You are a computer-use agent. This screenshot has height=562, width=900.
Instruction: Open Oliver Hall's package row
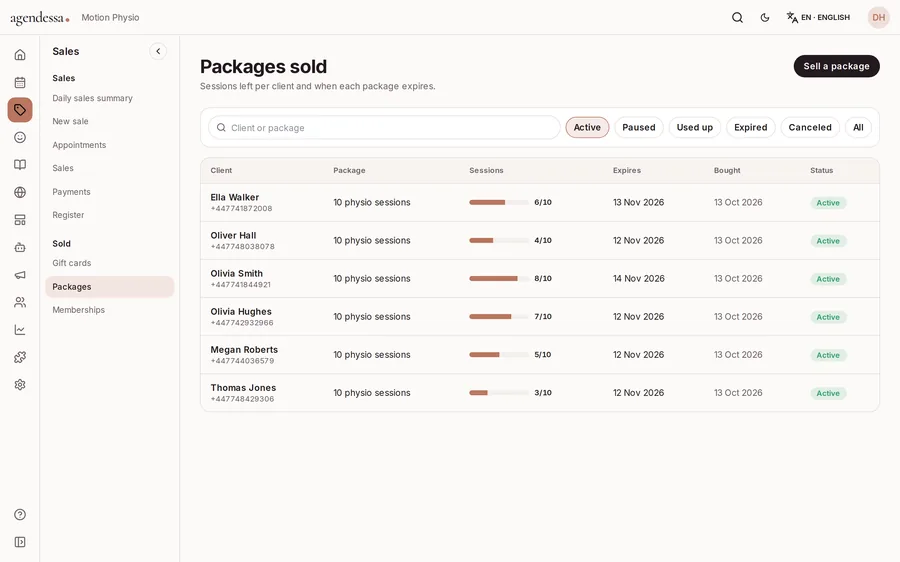tap(540, 241)
